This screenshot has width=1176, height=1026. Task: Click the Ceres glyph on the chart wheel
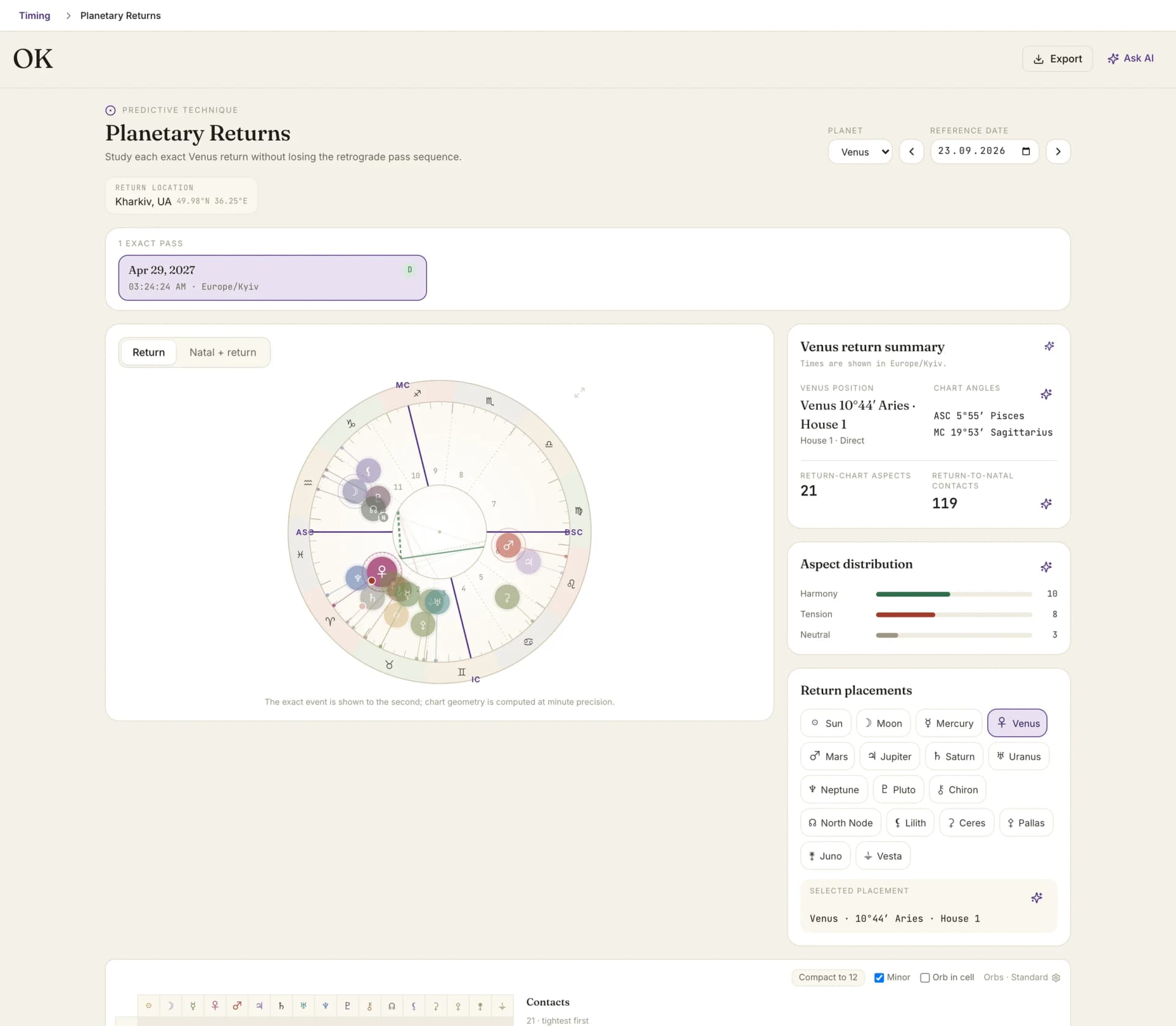click(507, 597)
